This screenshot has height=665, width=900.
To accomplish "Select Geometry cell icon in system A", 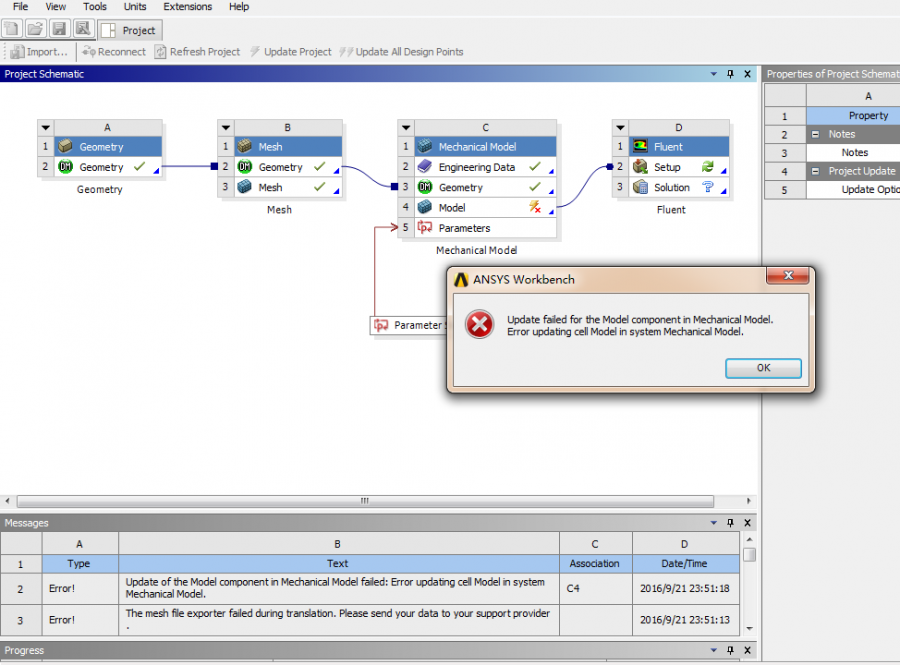I will click(65, 167).
